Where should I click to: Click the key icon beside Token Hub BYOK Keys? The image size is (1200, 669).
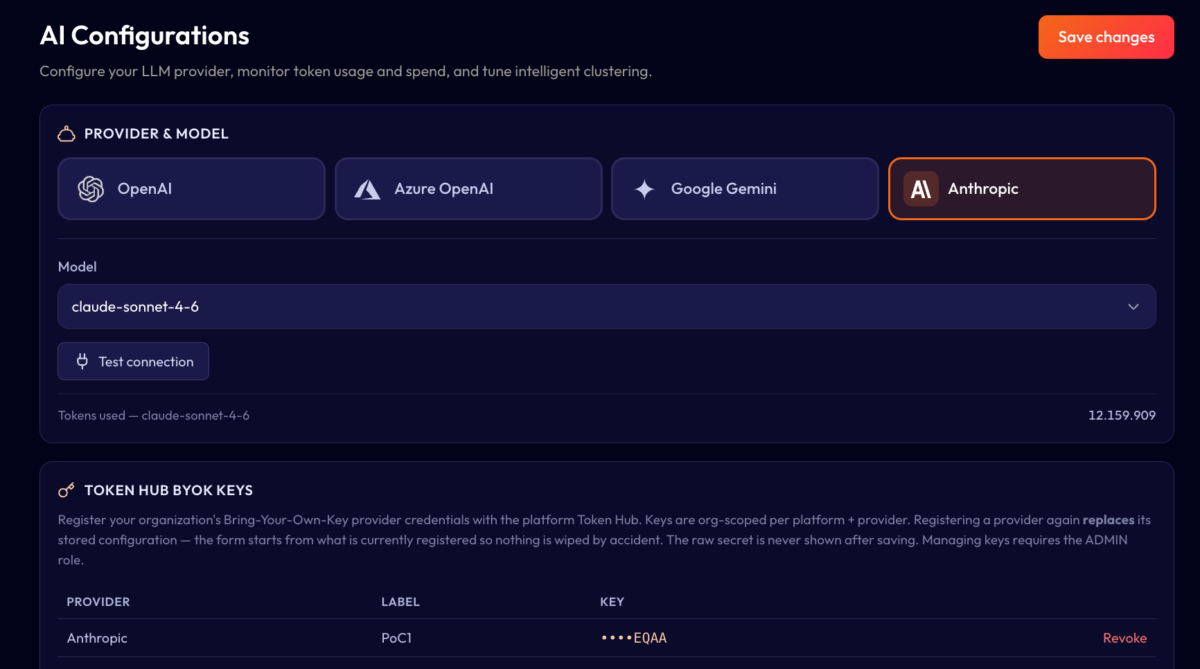[67, 491]
